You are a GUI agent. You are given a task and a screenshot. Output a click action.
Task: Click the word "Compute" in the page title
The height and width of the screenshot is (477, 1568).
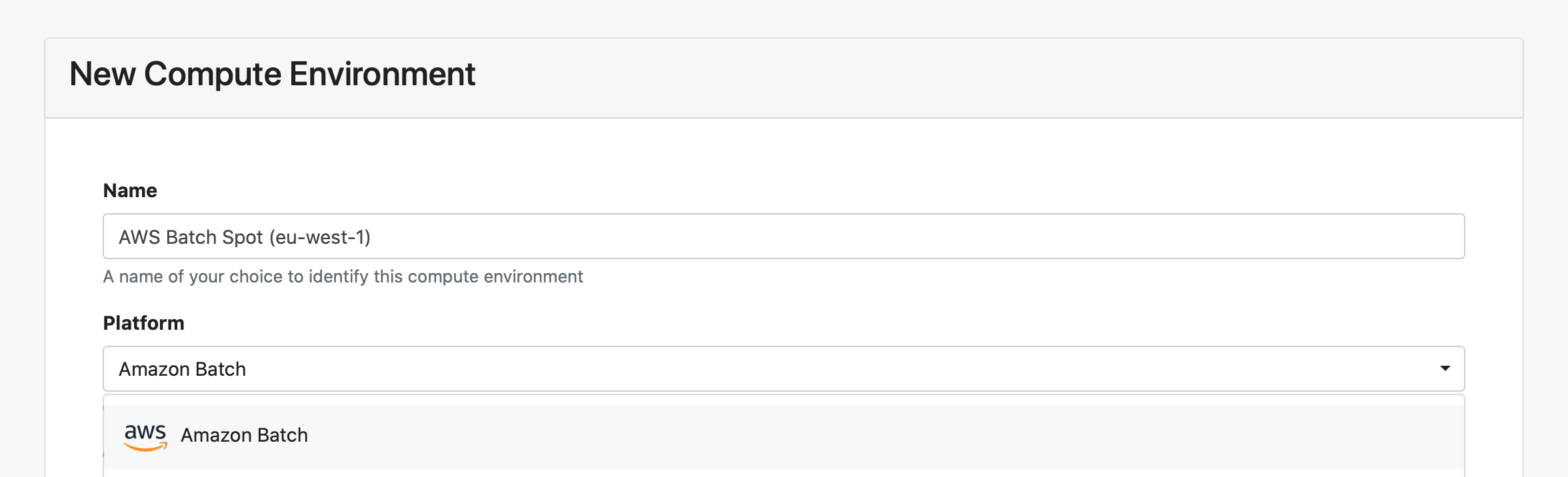point(212,74)
